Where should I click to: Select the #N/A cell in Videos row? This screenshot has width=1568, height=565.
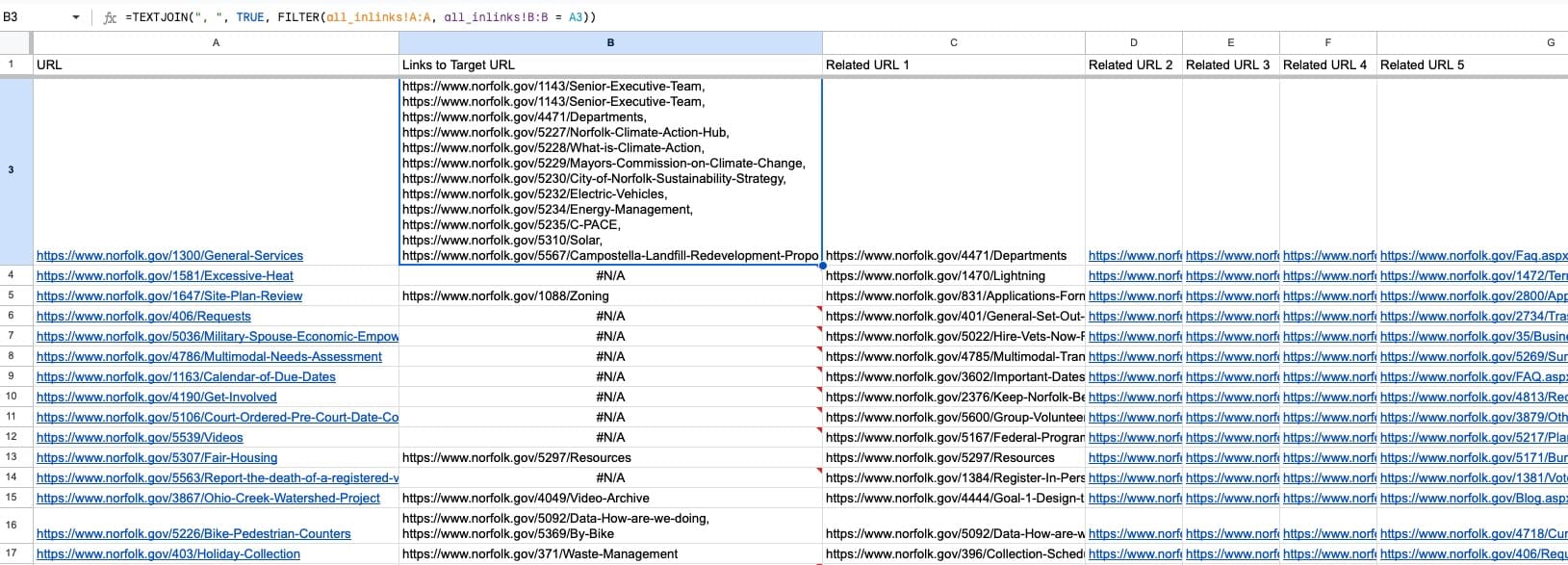click(610, 438)
